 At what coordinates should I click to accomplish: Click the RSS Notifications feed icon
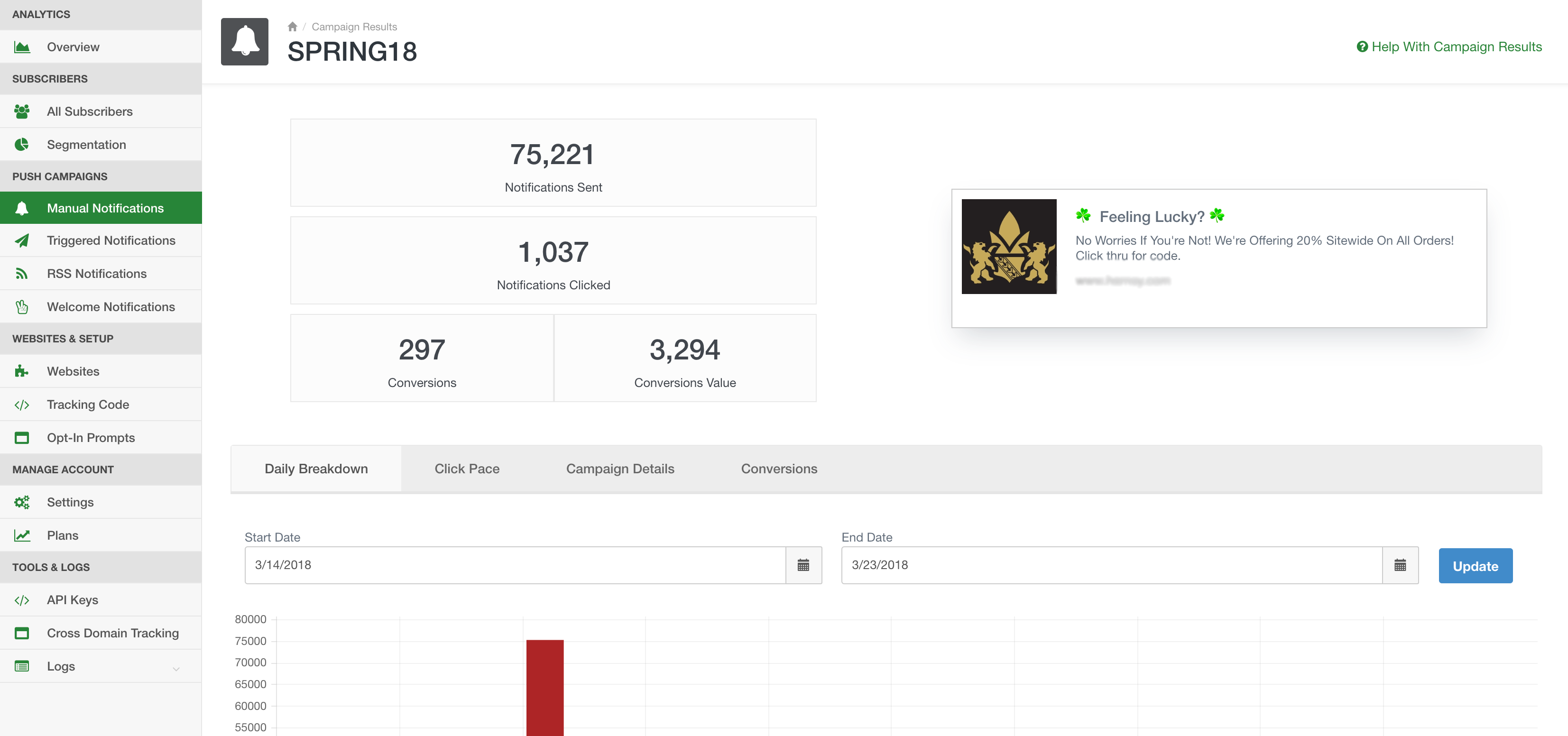point(22,274)
